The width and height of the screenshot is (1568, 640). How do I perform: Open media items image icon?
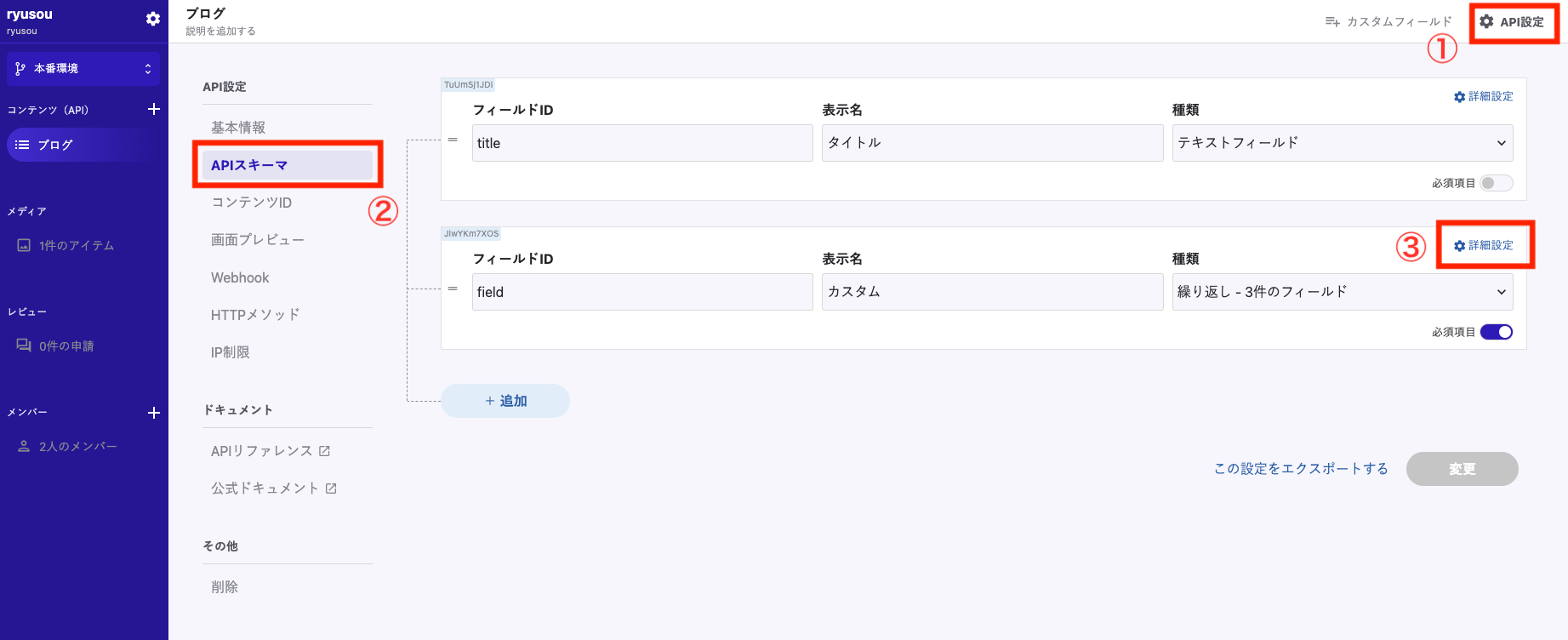24,245
